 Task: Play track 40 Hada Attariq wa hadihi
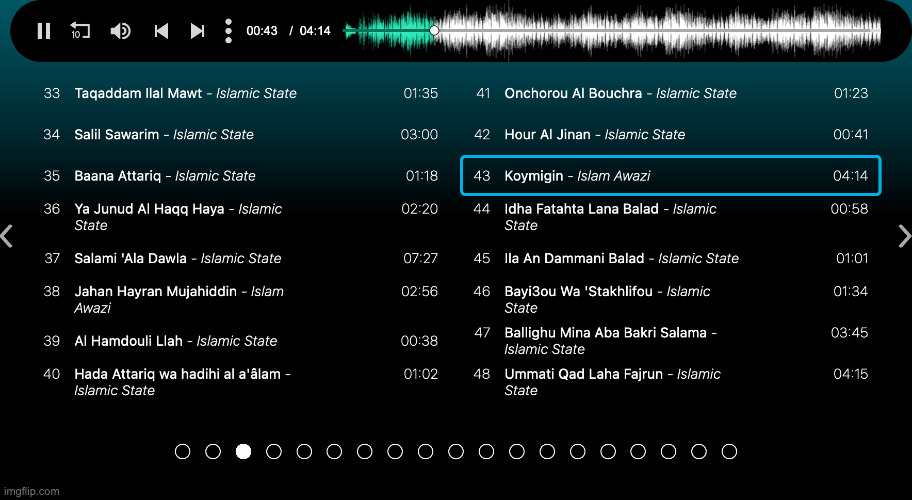241,382
